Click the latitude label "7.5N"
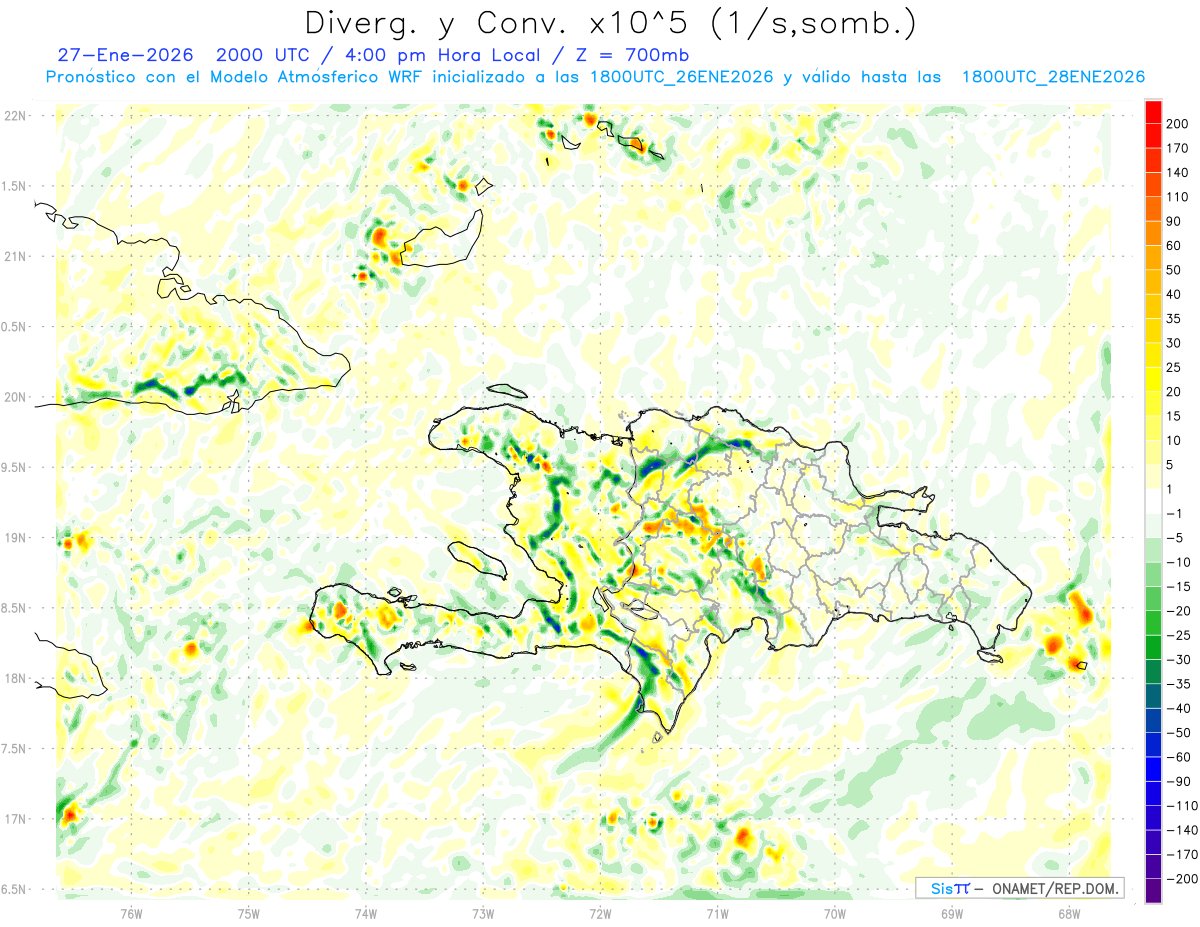 point(15,749)
